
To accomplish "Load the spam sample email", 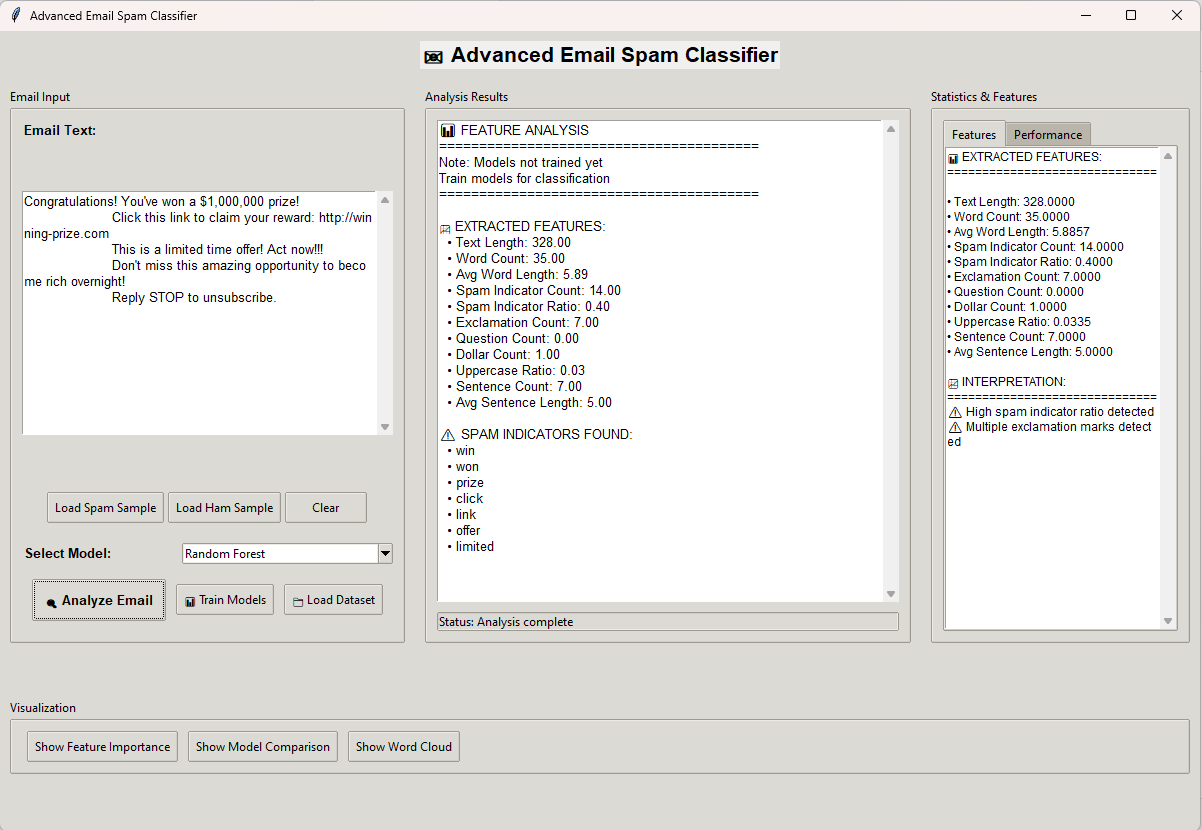I will pos(105,508).
